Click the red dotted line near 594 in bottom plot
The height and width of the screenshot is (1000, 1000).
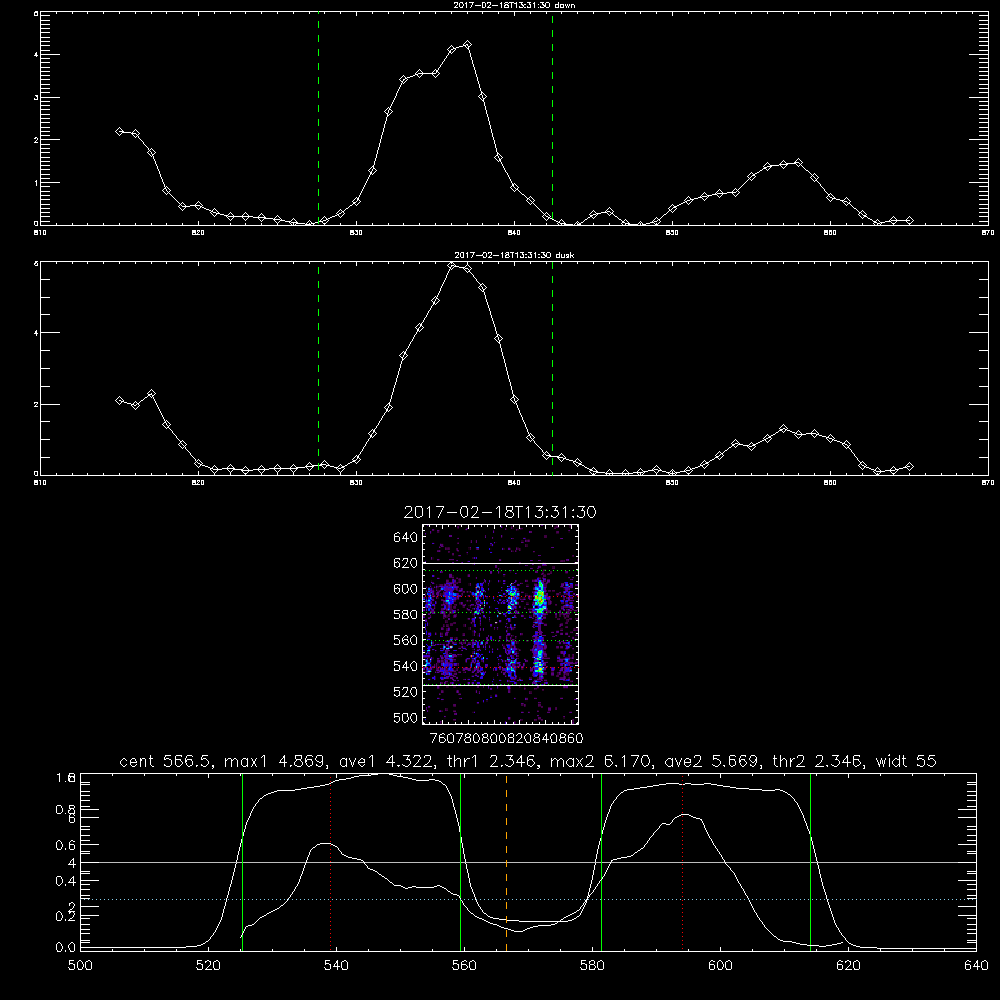coord(682,862)
